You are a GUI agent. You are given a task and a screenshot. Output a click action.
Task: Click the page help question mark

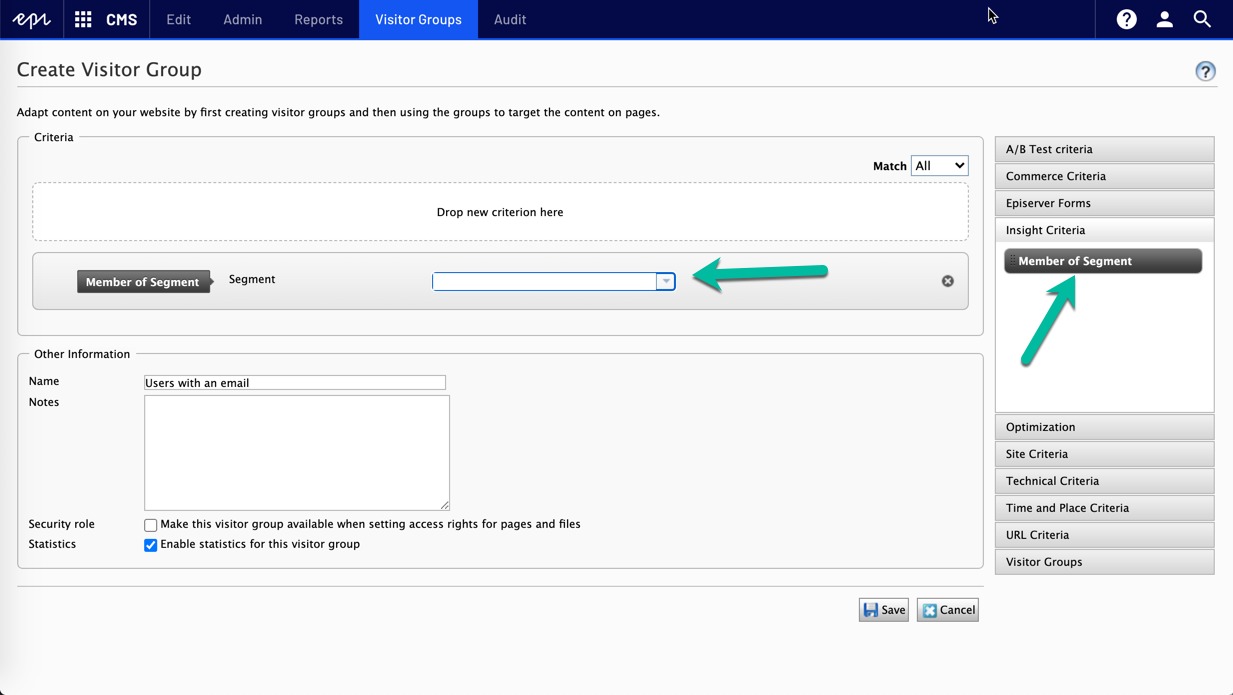click(1205, 71)
